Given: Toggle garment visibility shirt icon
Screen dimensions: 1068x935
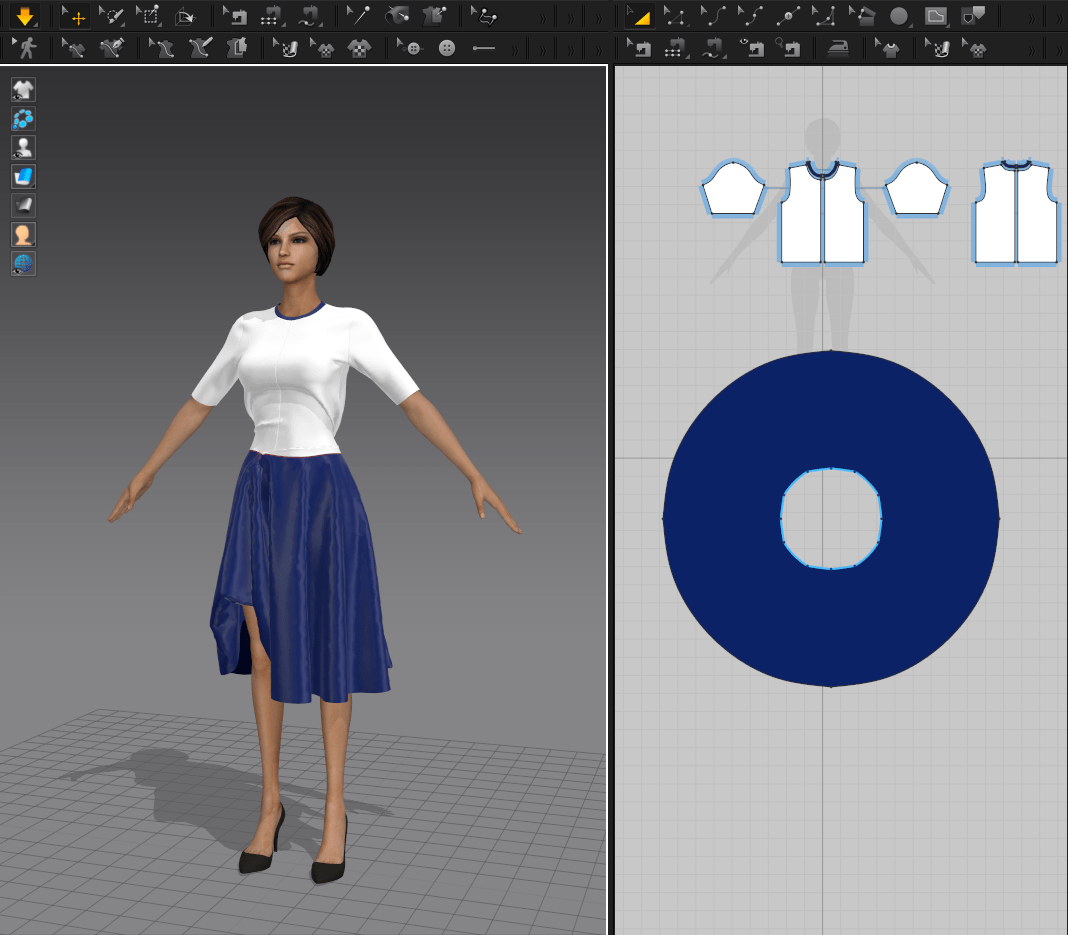Looking at the screenshot, I should tap(23, 90).
